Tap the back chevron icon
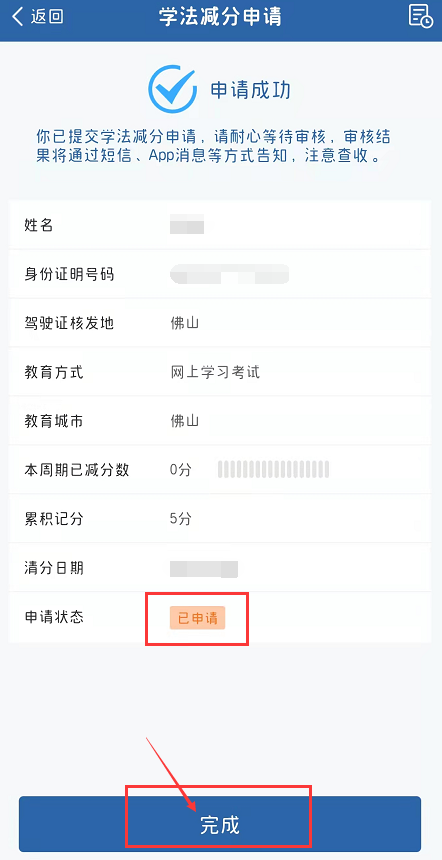Screen dimensions: 442x860 coord(18,16)
